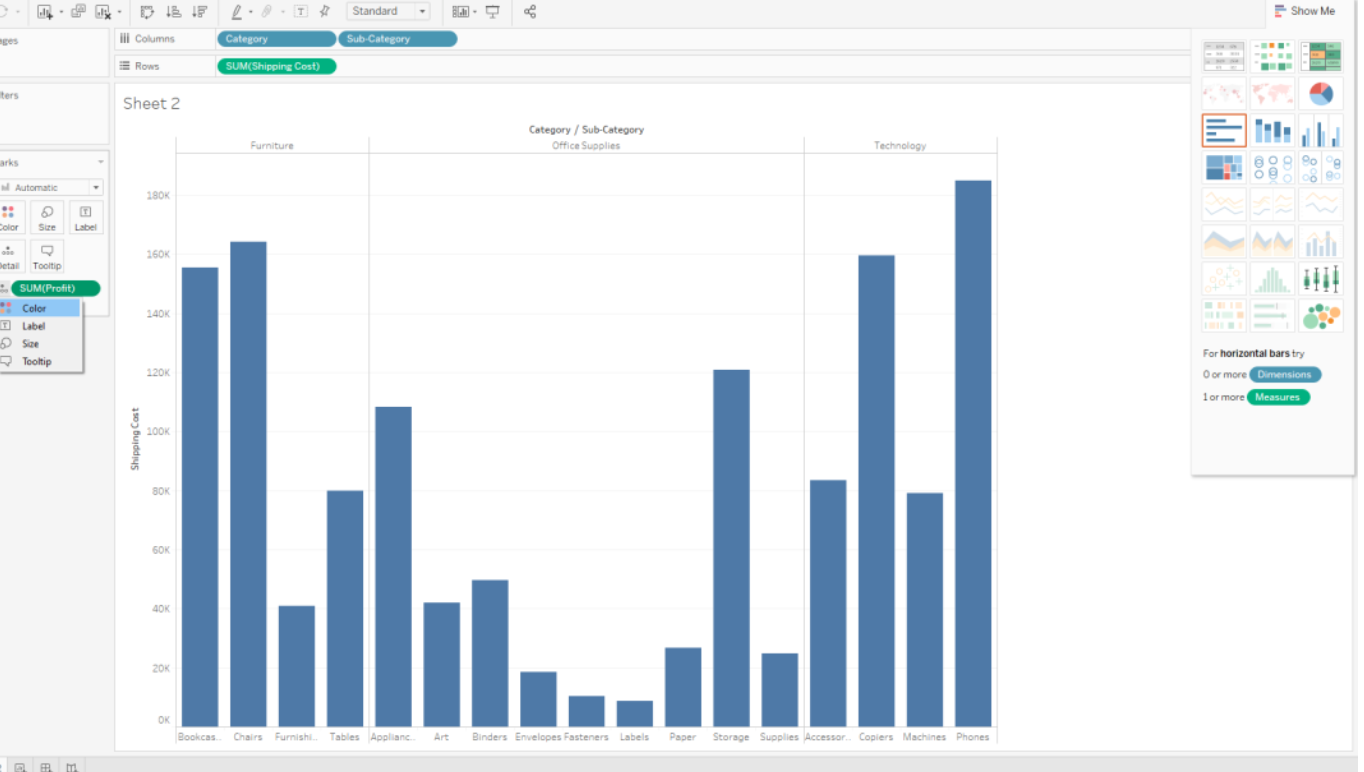Screen dimensions: 1364x772
Task: Sort bars descending using the toolbar icon
Action: [199, 12]
